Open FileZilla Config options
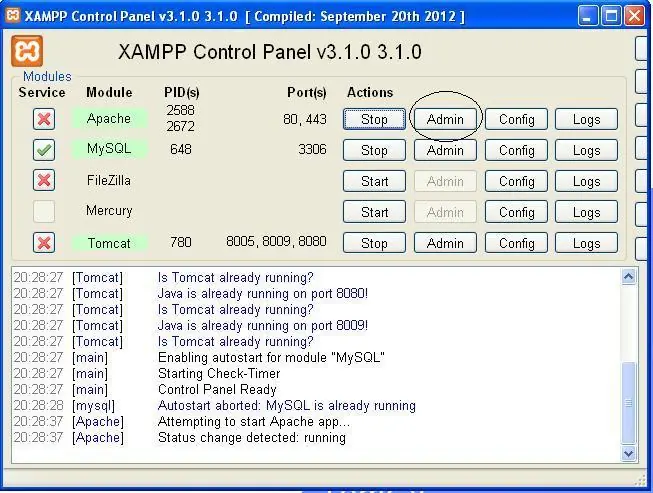Viewport: 653px width, 493px height. pos(516,181)
